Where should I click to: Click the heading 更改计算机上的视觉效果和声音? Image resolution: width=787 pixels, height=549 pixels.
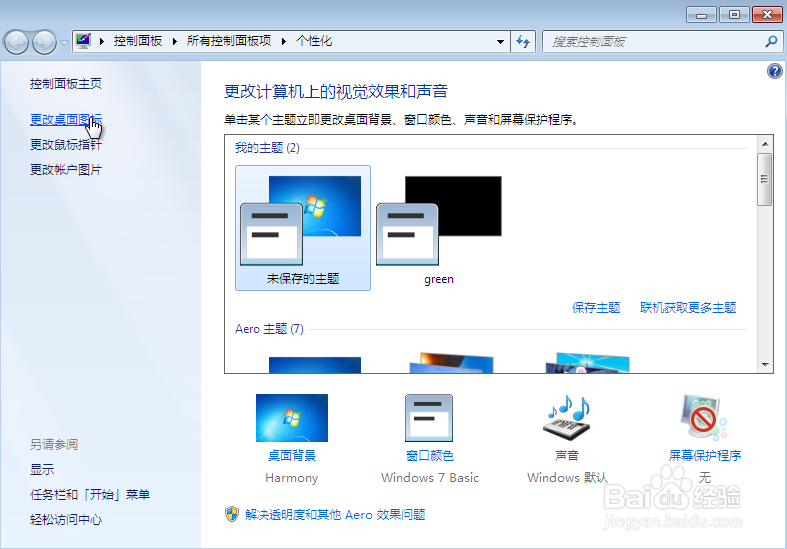coord(335,91)
